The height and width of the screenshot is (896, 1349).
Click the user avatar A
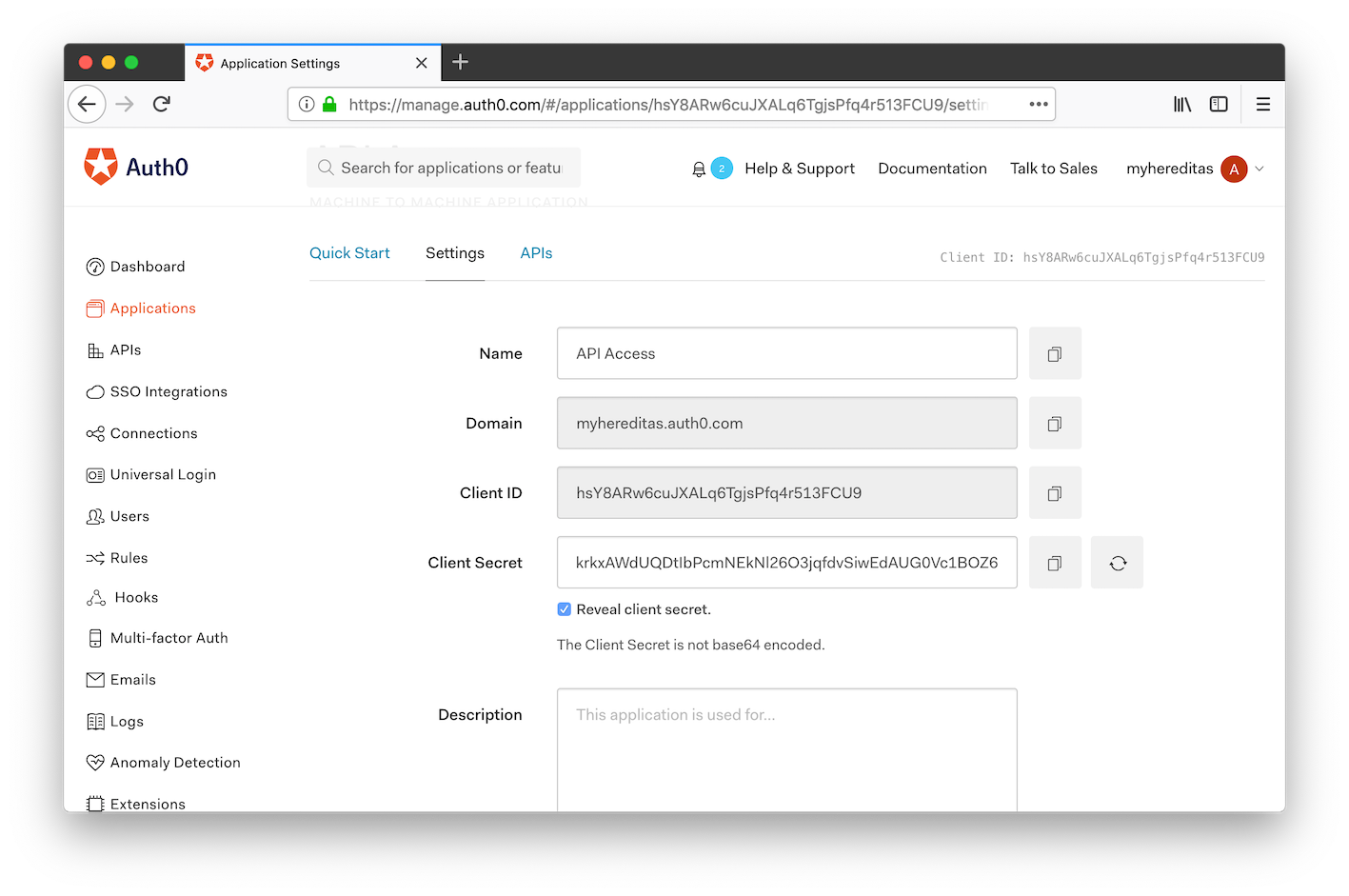1234,169
